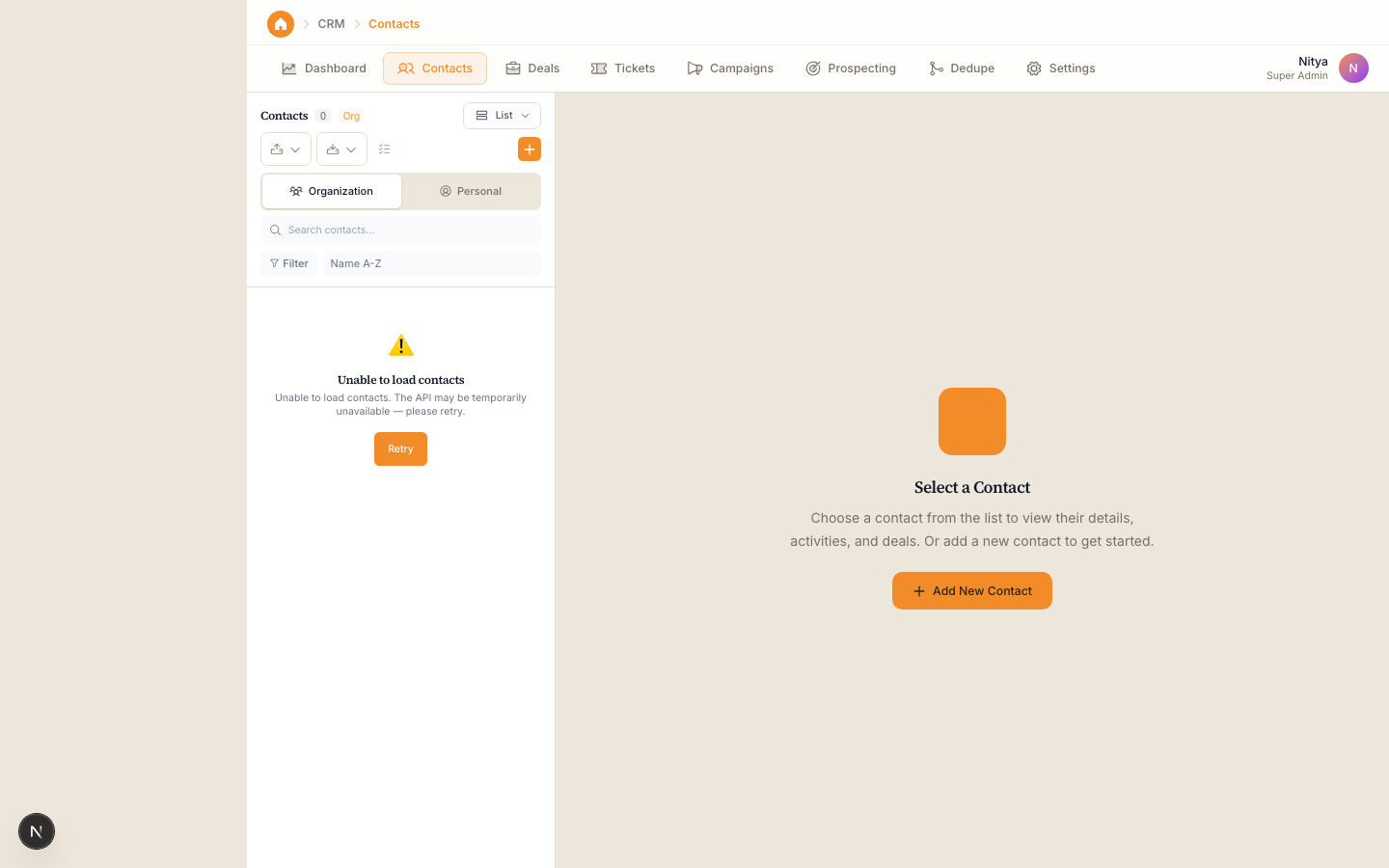The image size is (1389, 868).
Task: Toggle the Filter button
Action: 289,263
